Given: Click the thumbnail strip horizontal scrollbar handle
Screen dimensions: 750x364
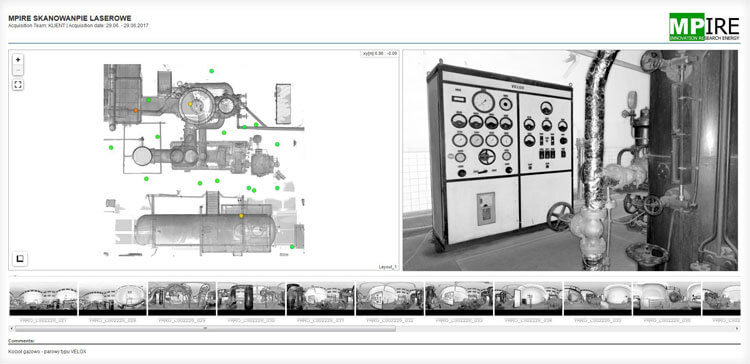Looking at the screenshot, I should tap(205, 329).
